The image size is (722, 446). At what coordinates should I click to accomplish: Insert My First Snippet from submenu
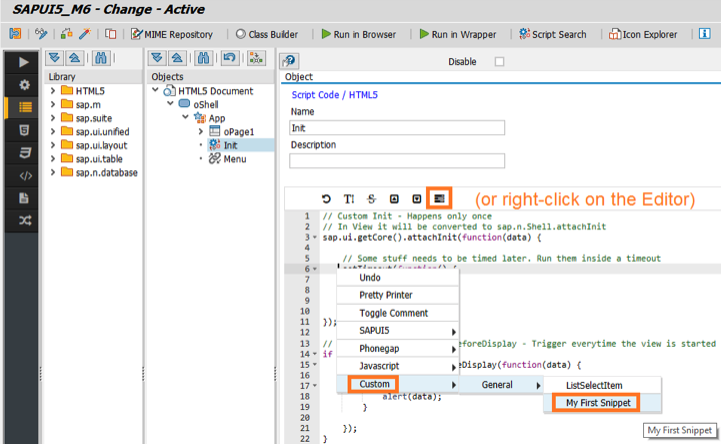coord(603,403)
